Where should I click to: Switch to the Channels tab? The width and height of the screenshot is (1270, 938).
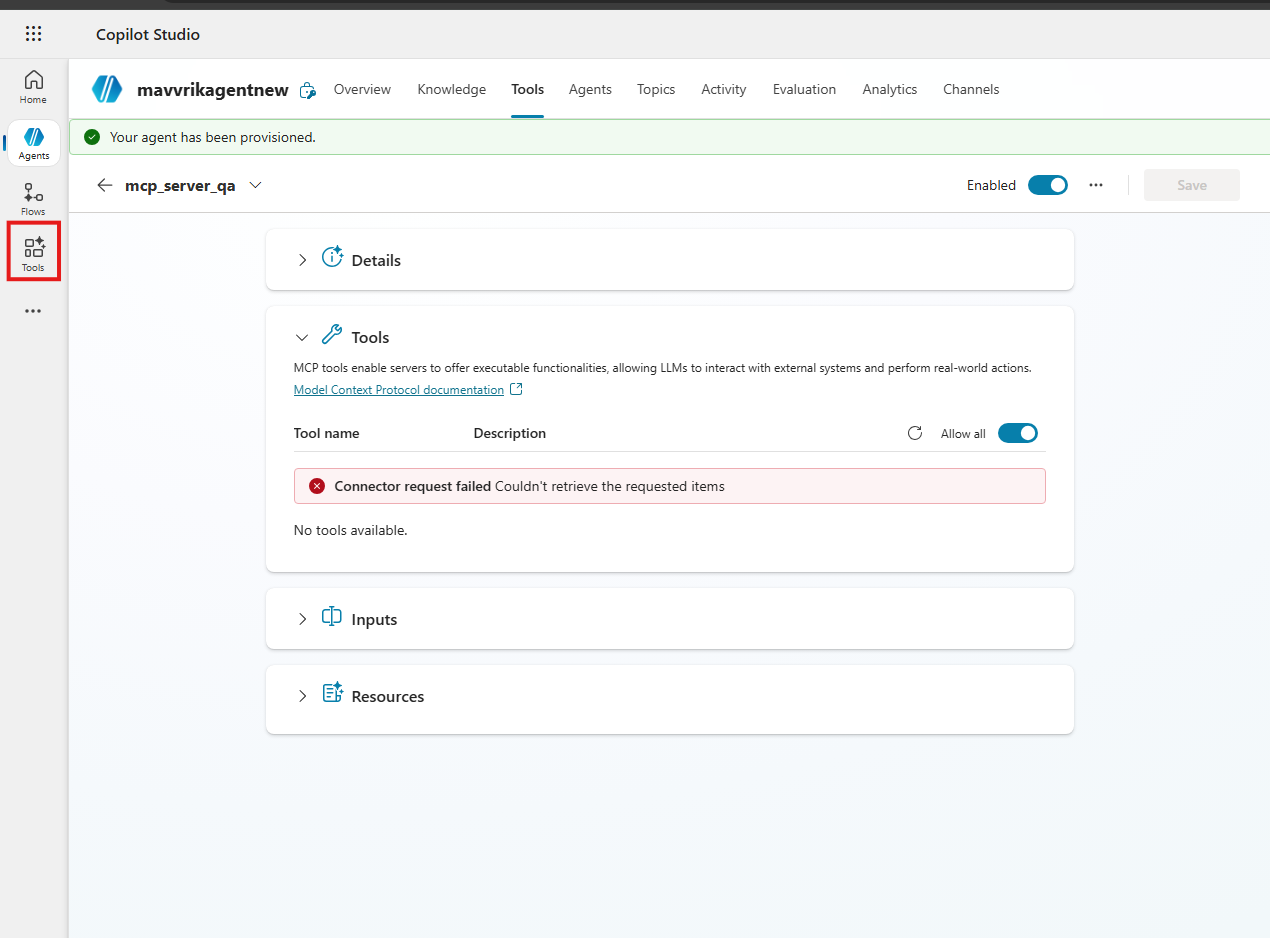click(x=971, y=89)
